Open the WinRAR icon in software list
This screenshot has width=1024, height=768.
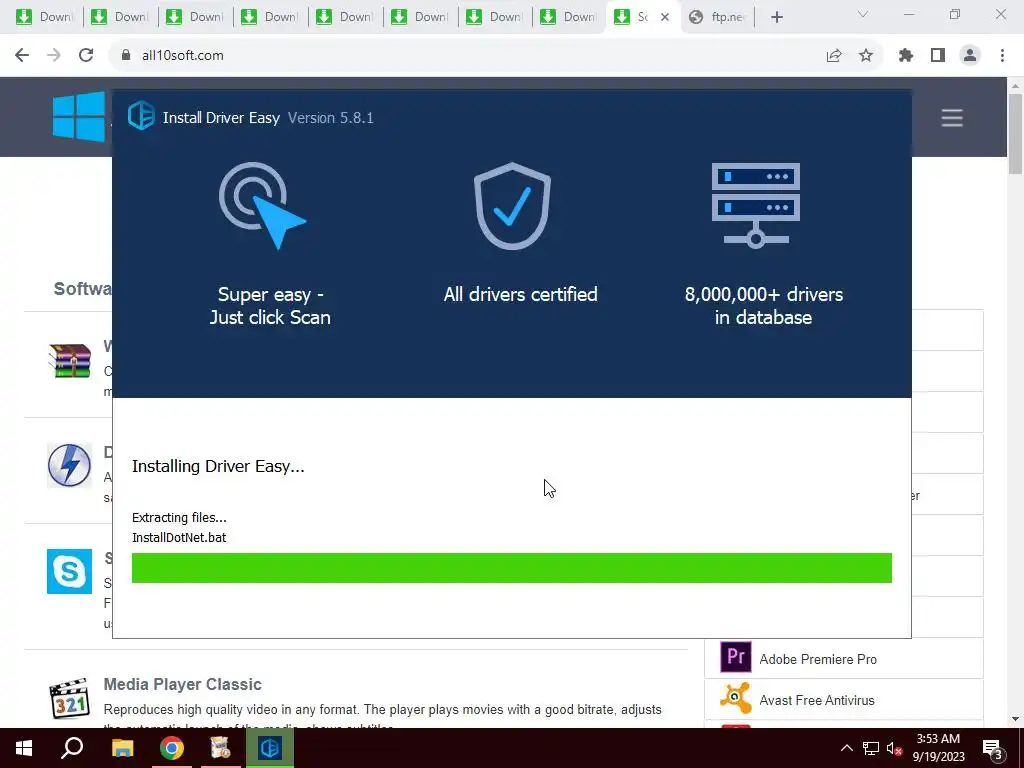pos(69,360)
